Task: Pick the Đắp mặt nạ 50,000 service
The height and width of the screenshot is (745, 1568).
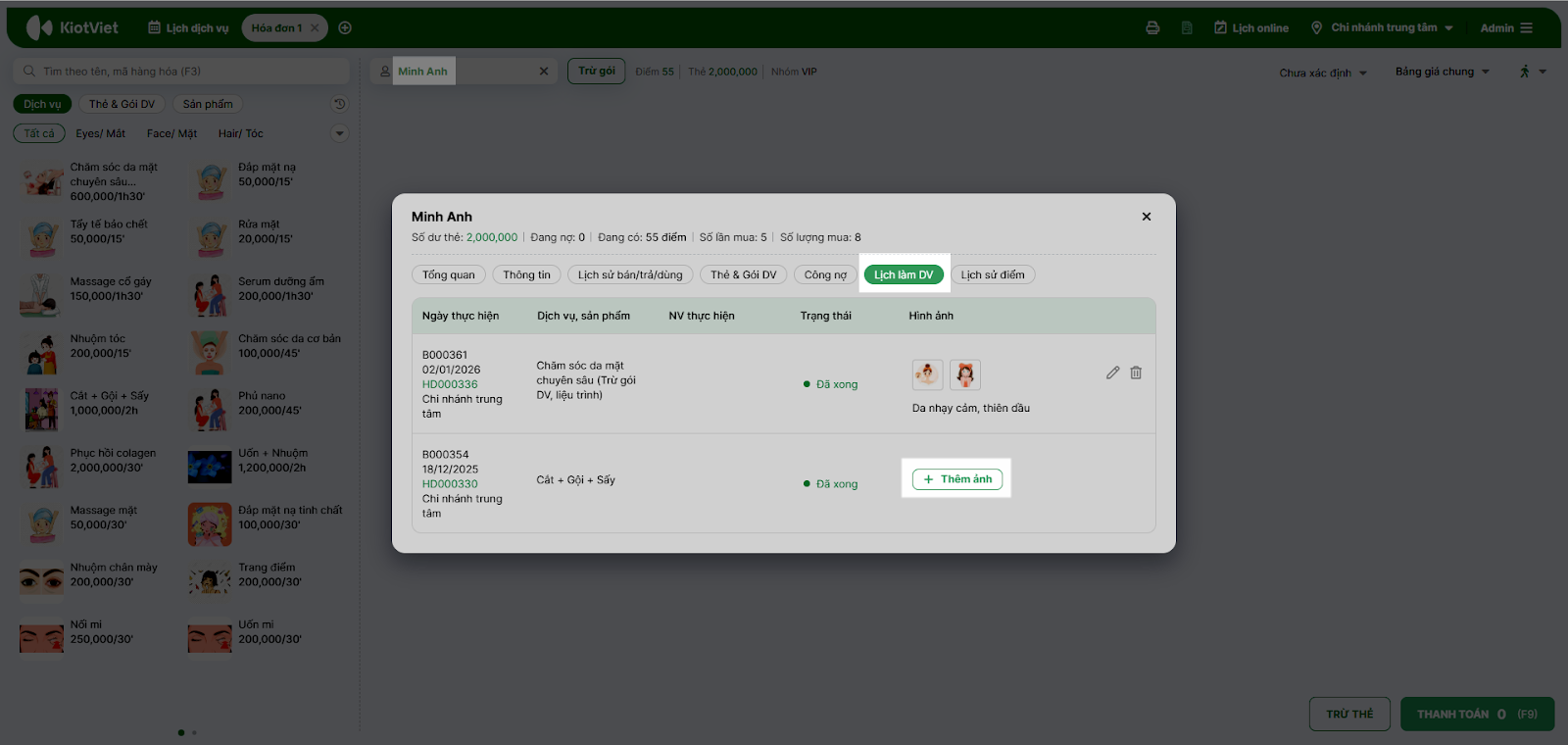Action: [263, 182]
